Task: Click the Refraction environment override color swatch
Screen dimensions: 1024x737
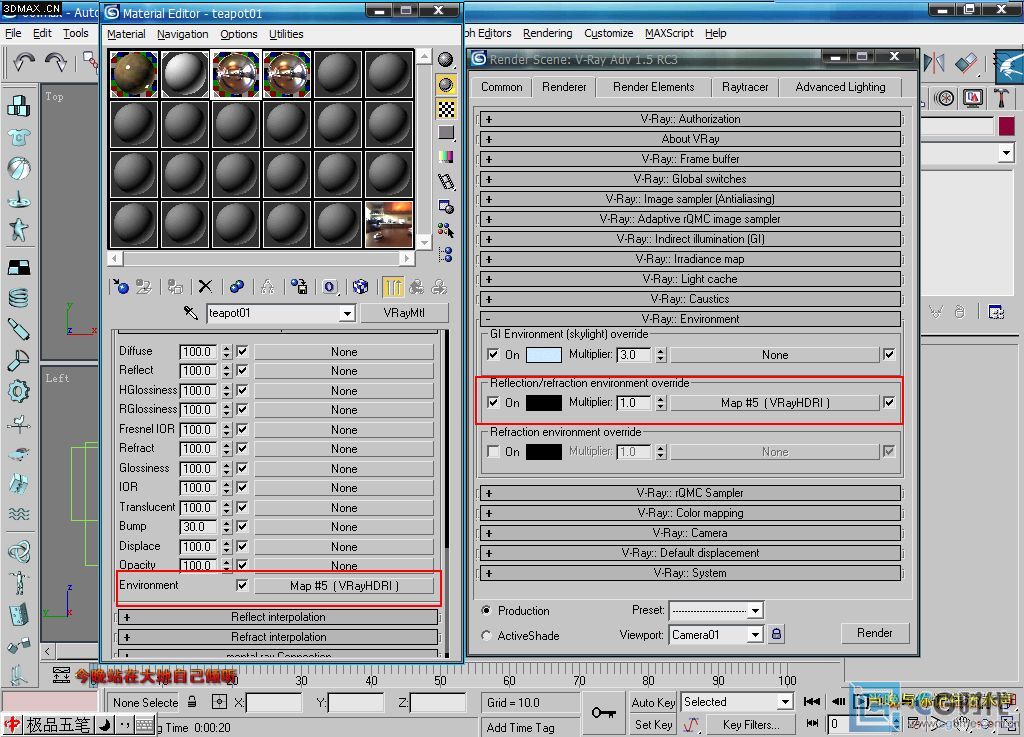Action: pyautogui.click(x=543, y=451)
